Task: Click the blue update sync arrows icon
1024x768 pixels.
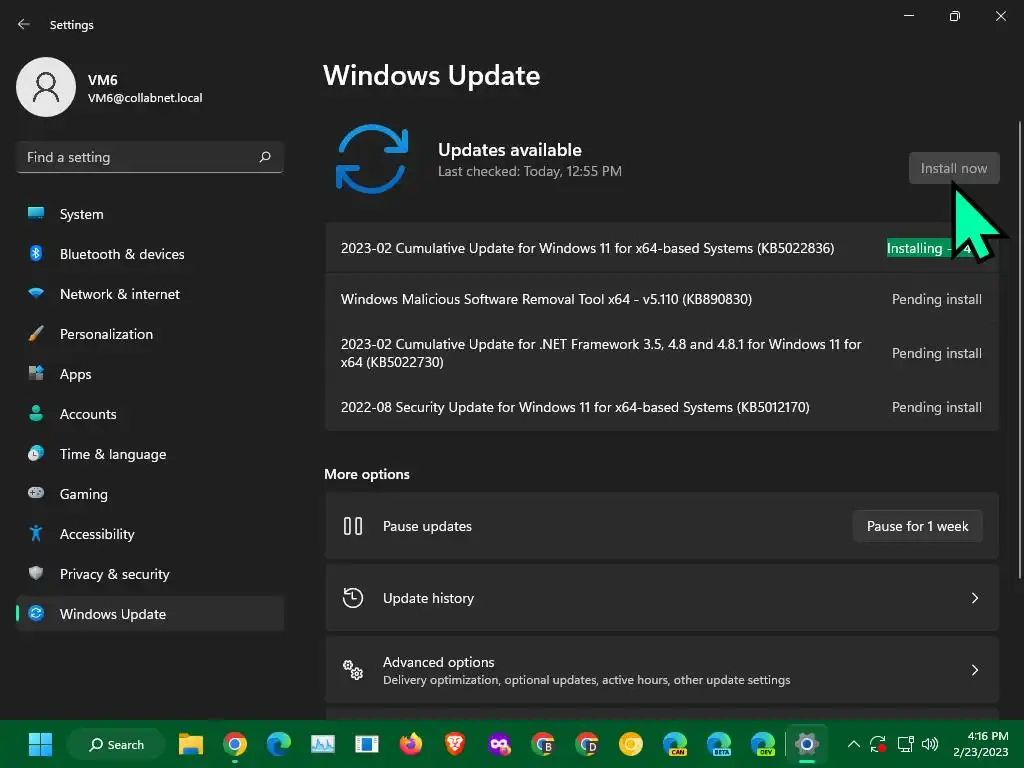Action: pos(372,159)
